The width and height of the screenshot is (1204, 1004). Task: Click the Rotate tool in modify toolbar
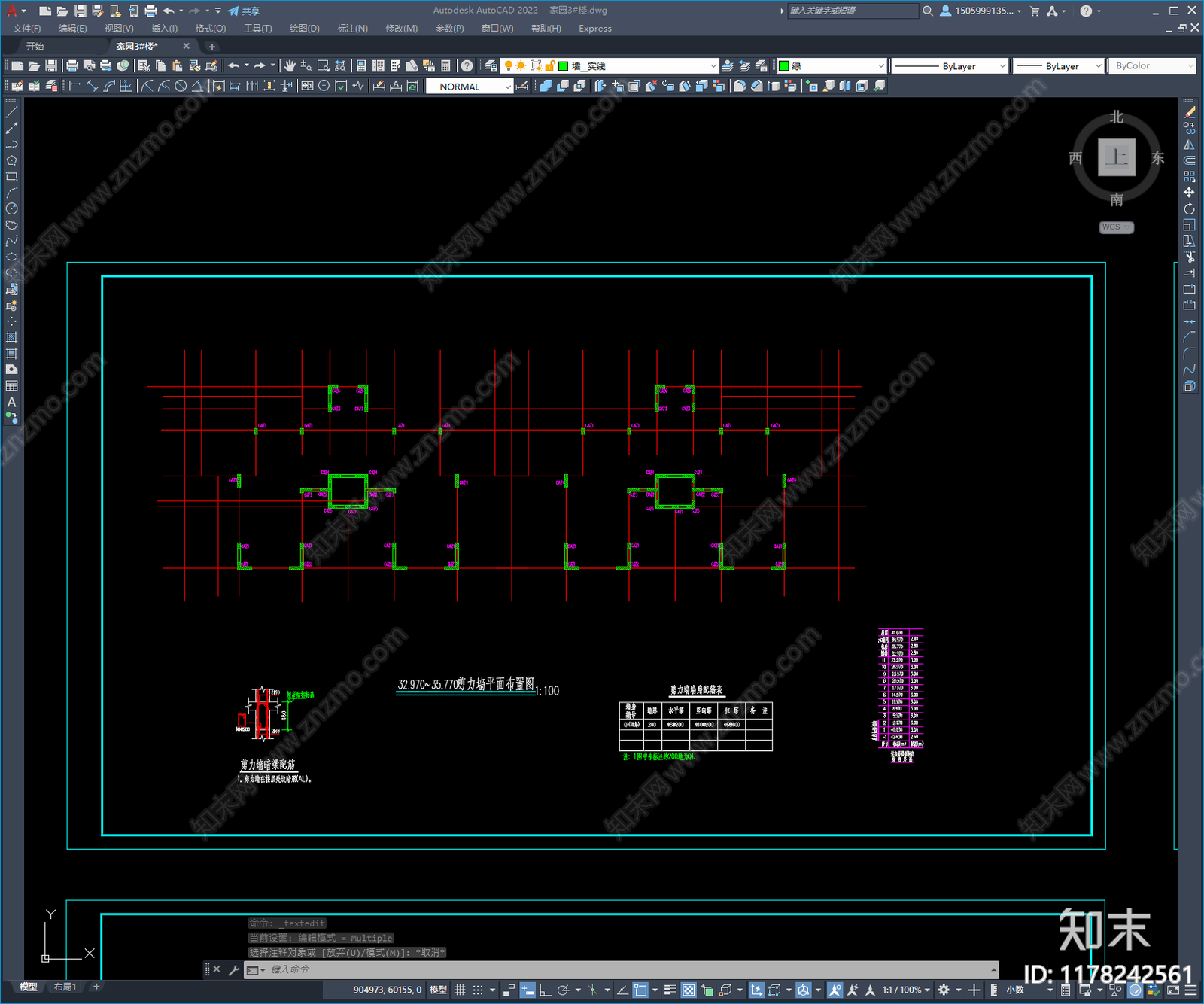click(1189, 209)
